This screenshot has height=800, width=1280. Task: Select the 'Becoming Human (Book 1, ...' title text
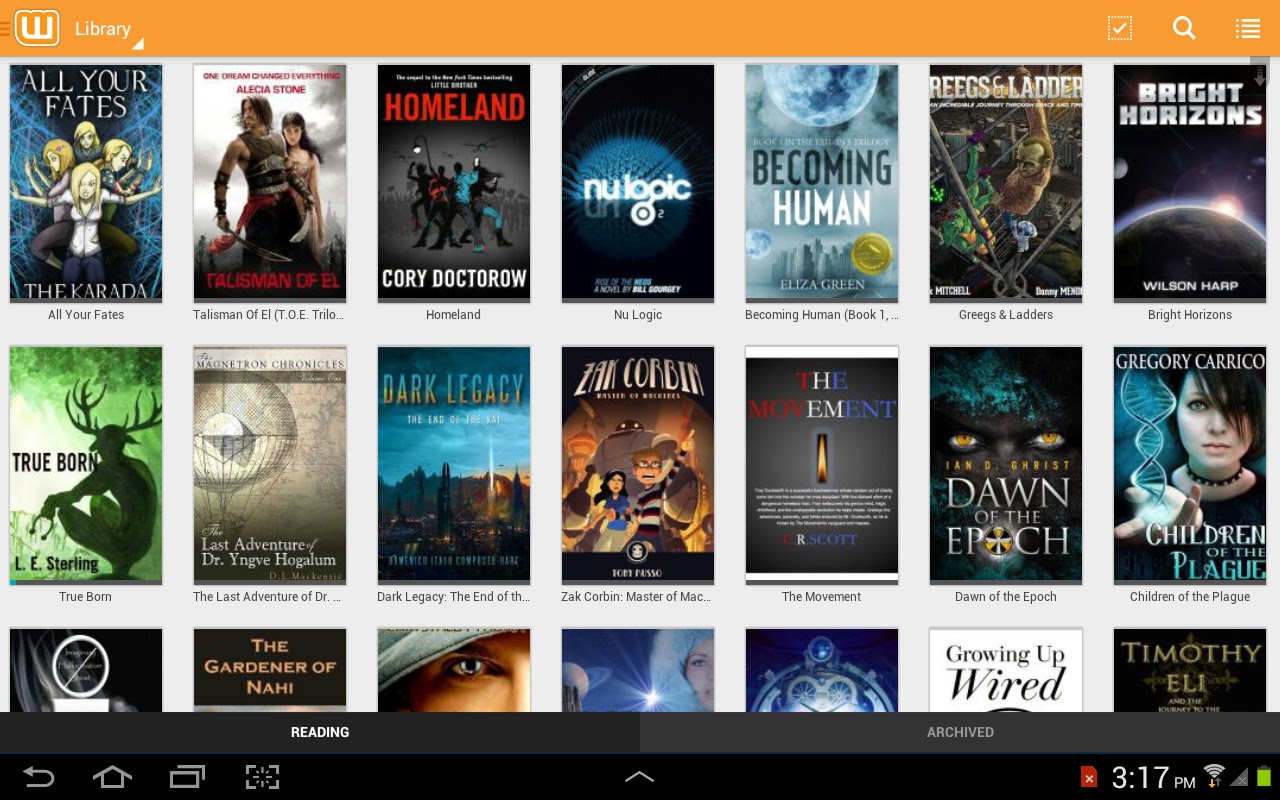tap(822, 315)
